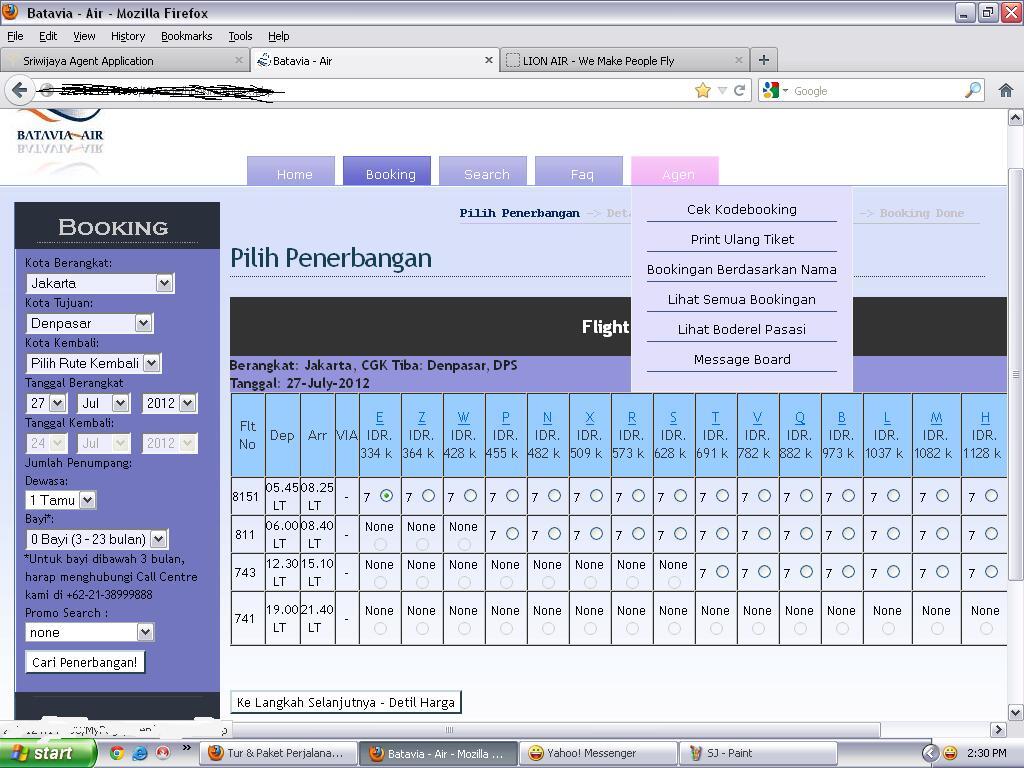Viewport: 1024px width, 768px height.
Task: Click class Q fare header link
Action: pyautogui.click(x=799, y=417)
